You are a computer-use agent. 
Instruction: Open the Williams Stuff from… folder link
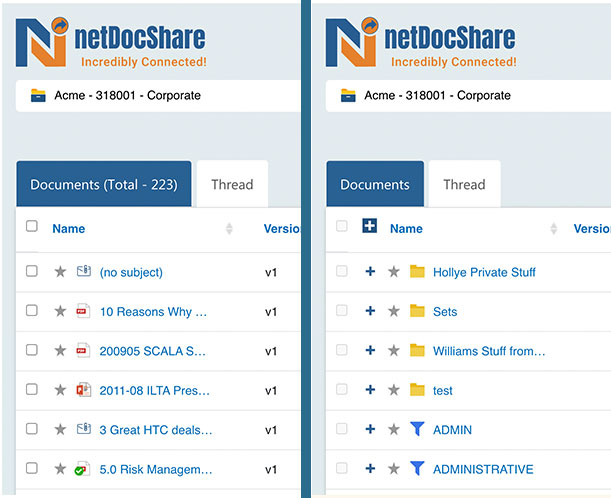pyautogui.click(x=489, y=351)
